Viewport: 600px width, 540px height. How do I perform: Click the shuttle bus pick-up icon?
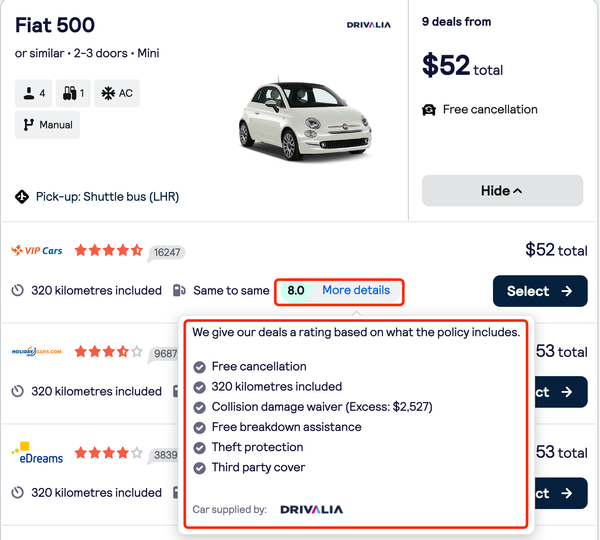[x=22, y=197]
